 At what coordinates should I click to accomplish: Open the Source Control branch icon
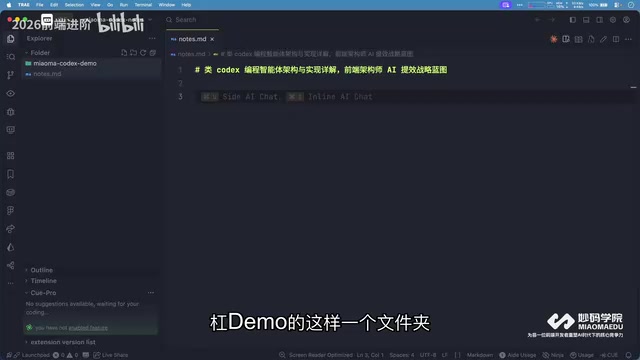pos(11,75)
